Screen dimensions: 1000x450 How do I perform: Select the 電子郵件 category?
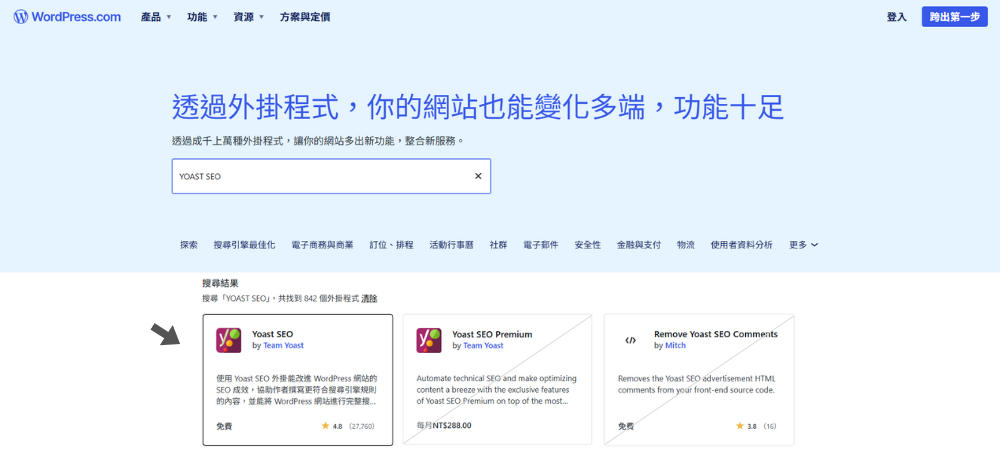541,245
